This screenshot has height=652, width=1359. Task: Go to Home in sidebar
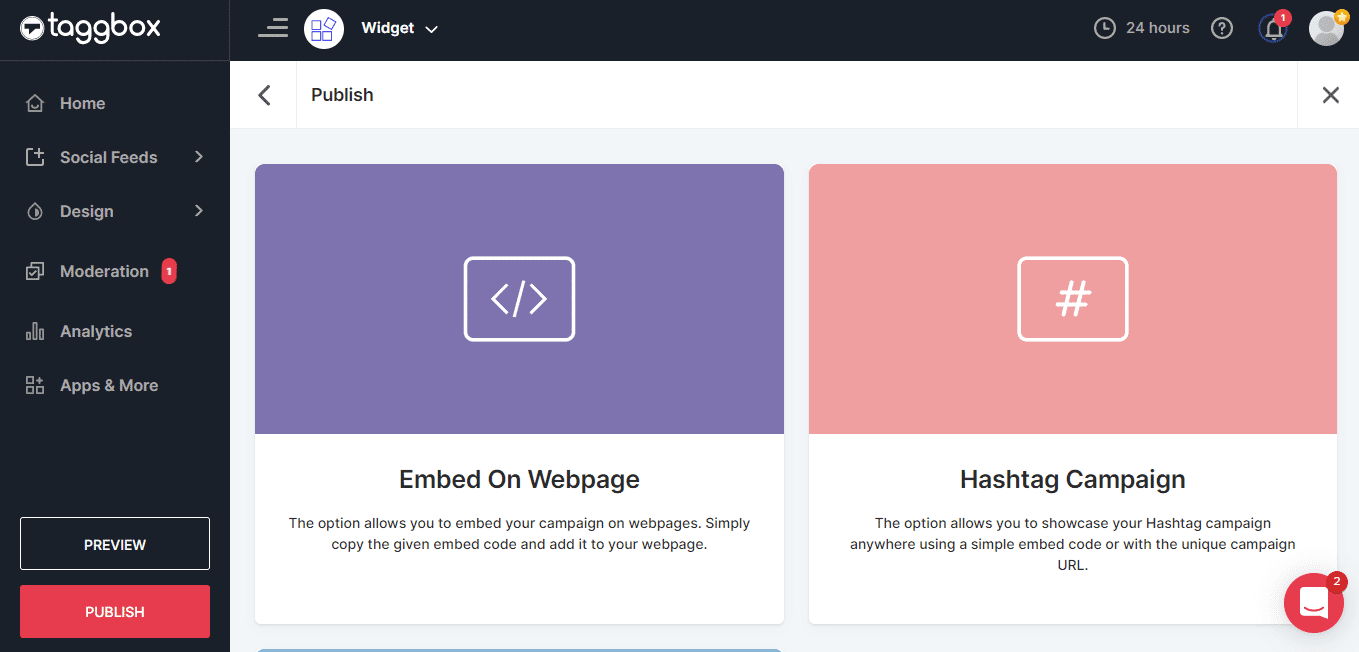[82, 103]
